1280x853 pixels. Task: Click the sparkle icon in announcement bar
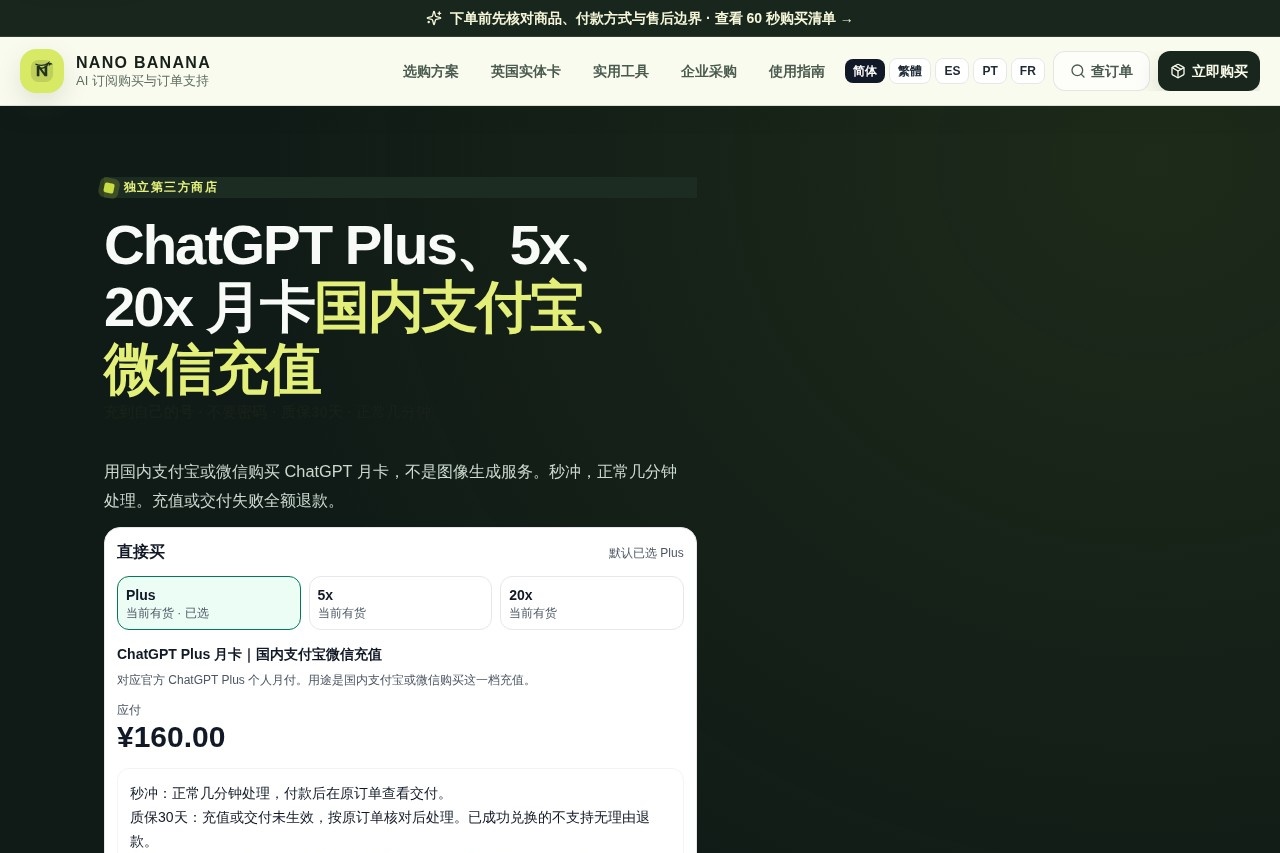pos(434,18)
